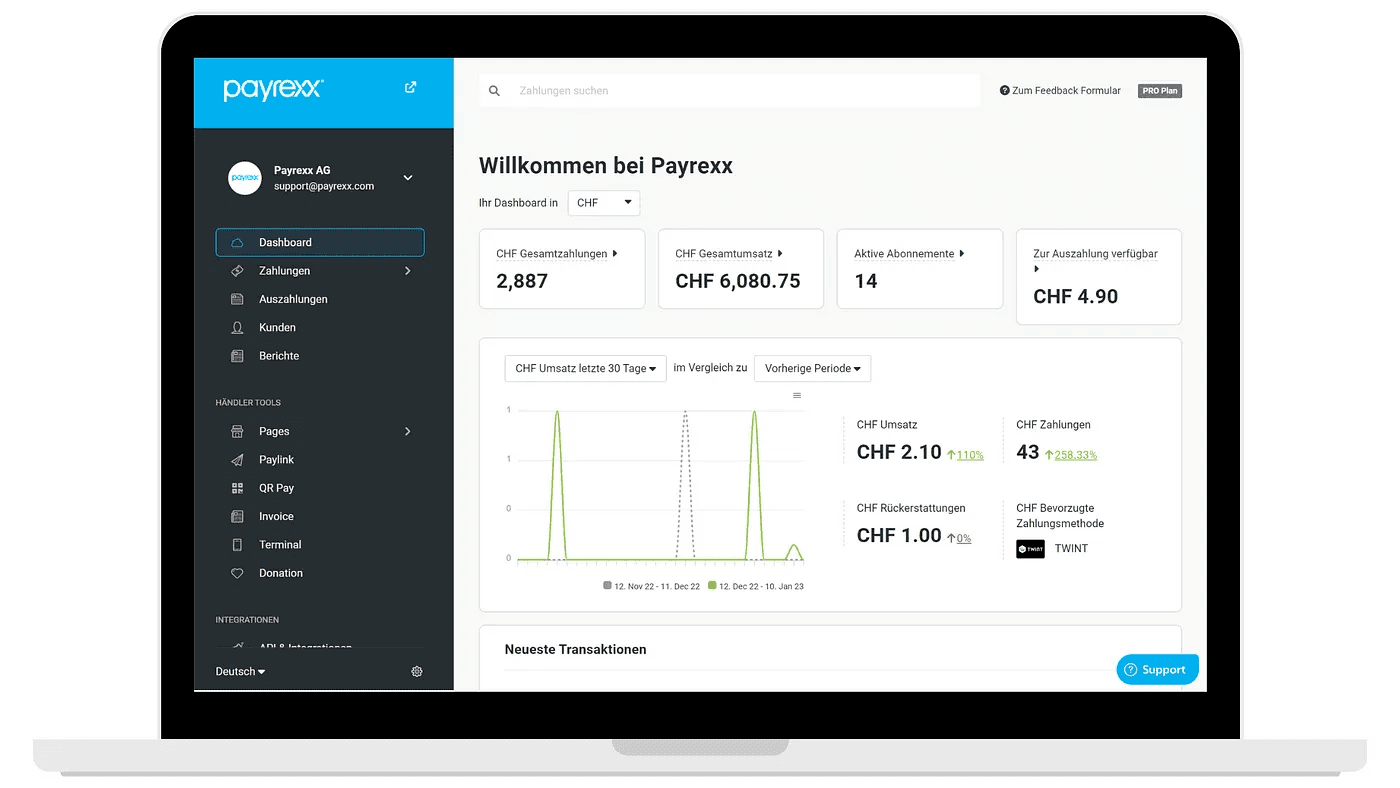Open external link icon beside Payrexx logo
This screenshot has width=1400, height=788.
coord(410,88)
